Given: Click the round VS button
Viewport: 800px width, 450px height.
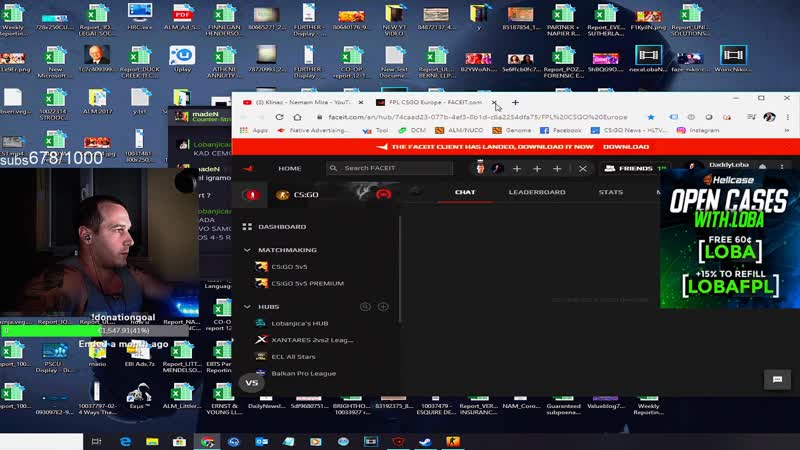Looking at the screenshot, I should coord(252,383).
